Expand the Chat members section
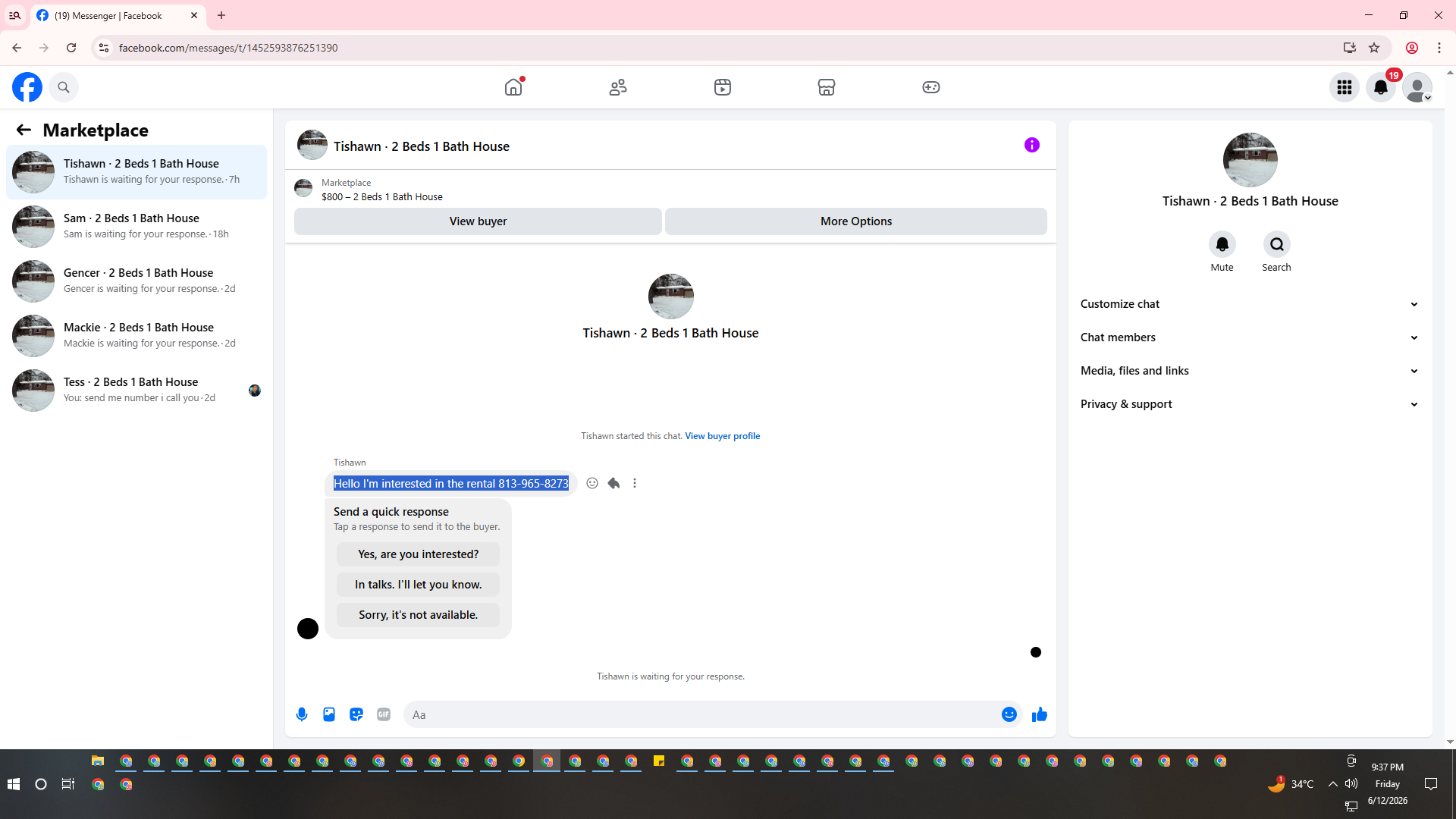 tap(1250, 337)
